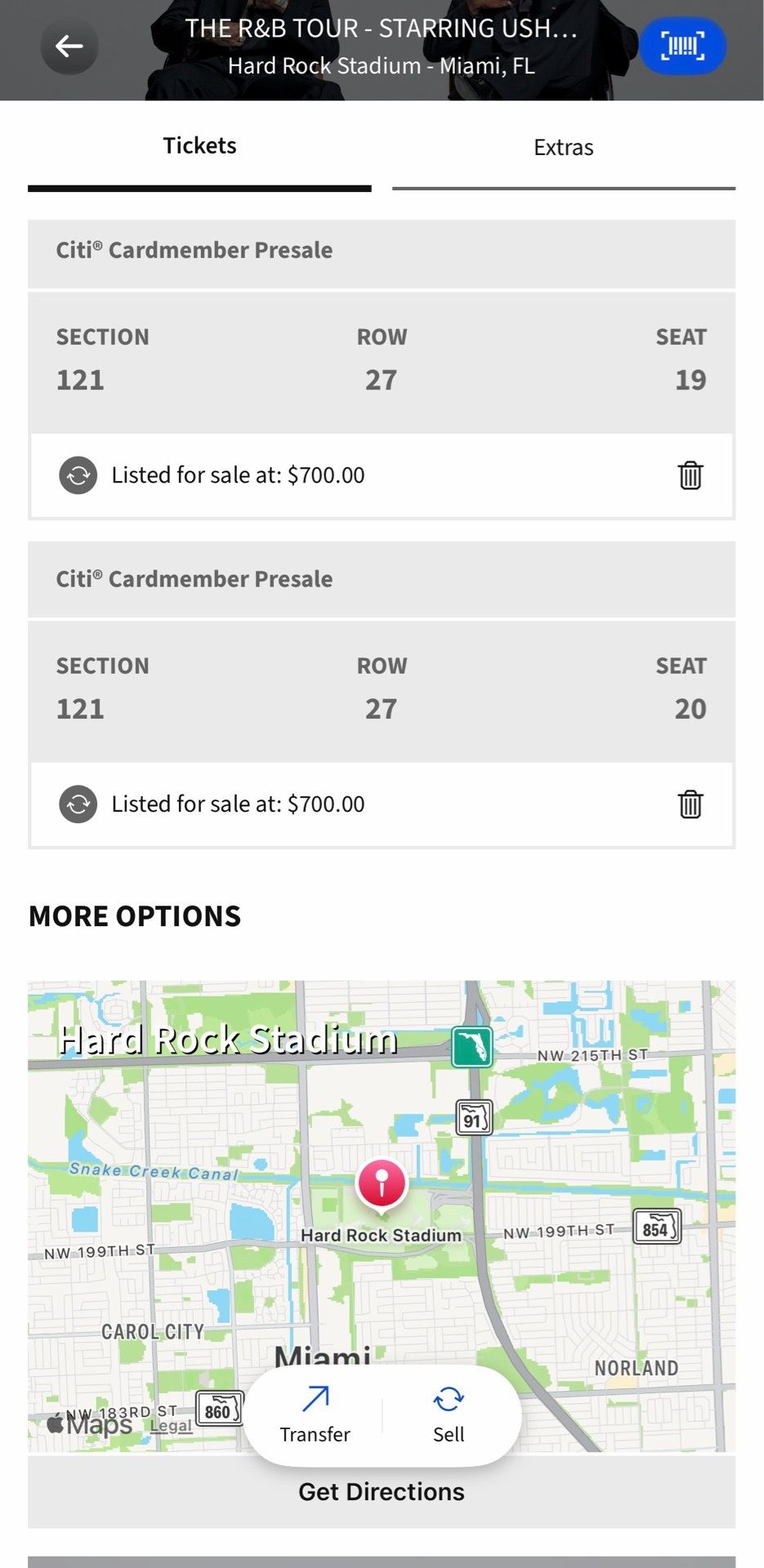Delete the seat 19 sale listing
The width and height of the screenshot is (764, 1568).
690,475
